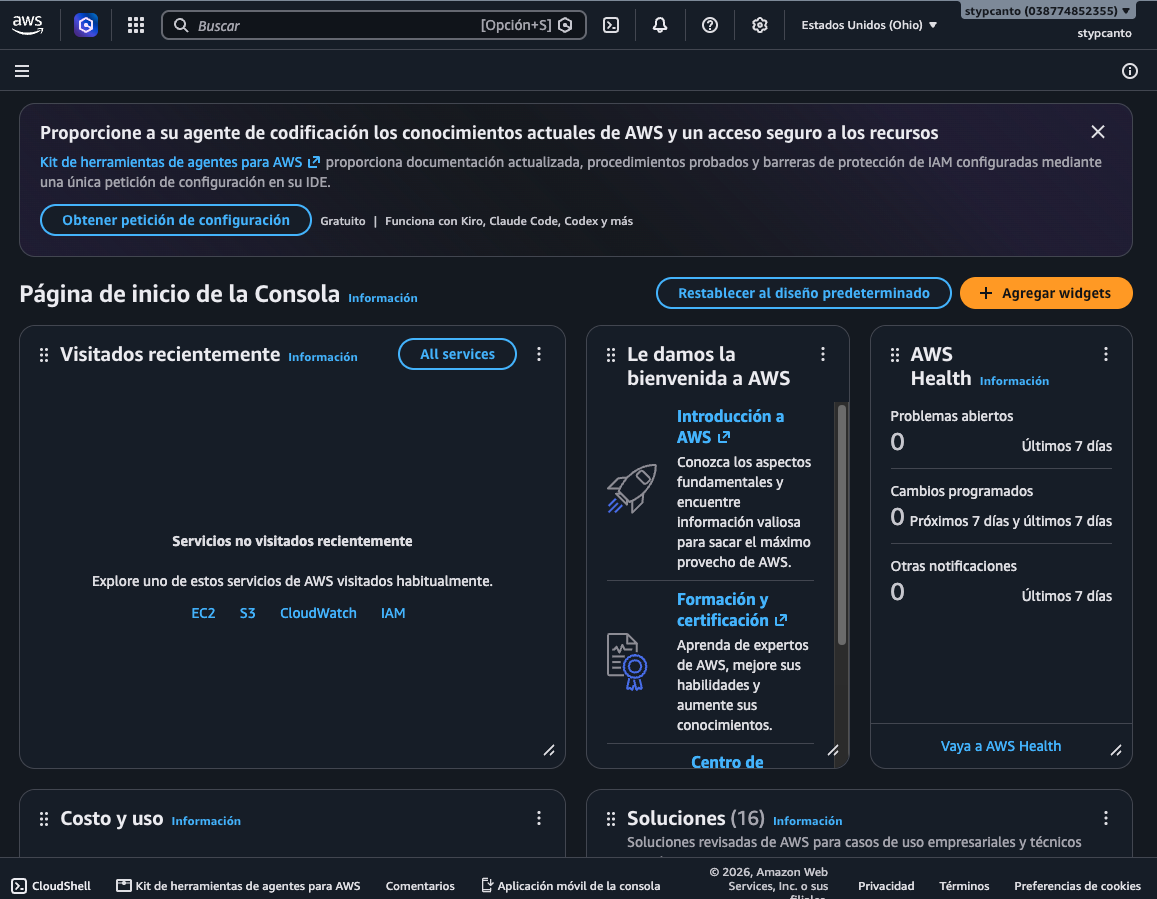The image size is (1157, 899).
Task: Click the Problemas abiertos count 0
Action: pos(897,442)
